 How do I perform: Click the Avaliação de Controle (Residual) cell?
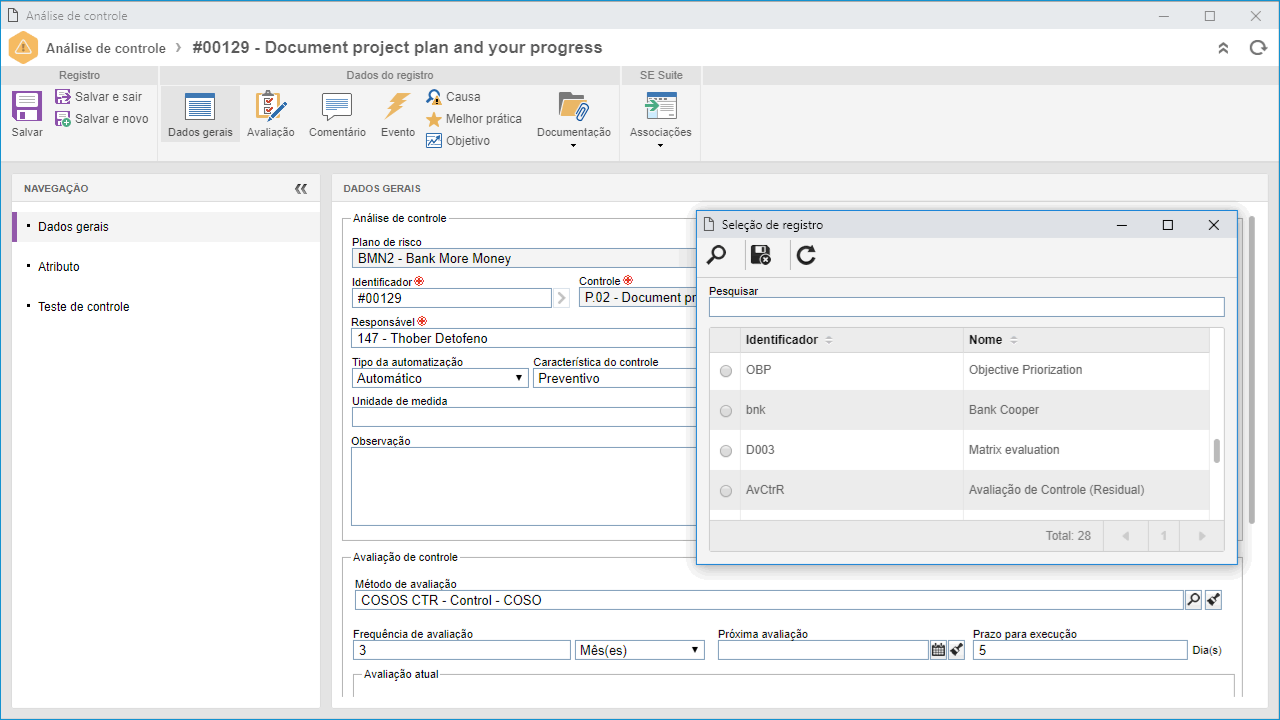(1087, 490)
